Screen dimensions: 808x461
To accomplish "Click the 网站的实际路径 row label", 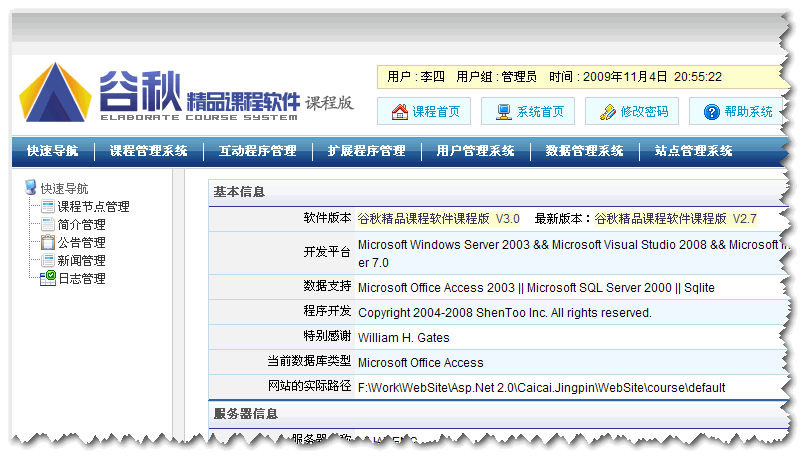I will 309,386.
